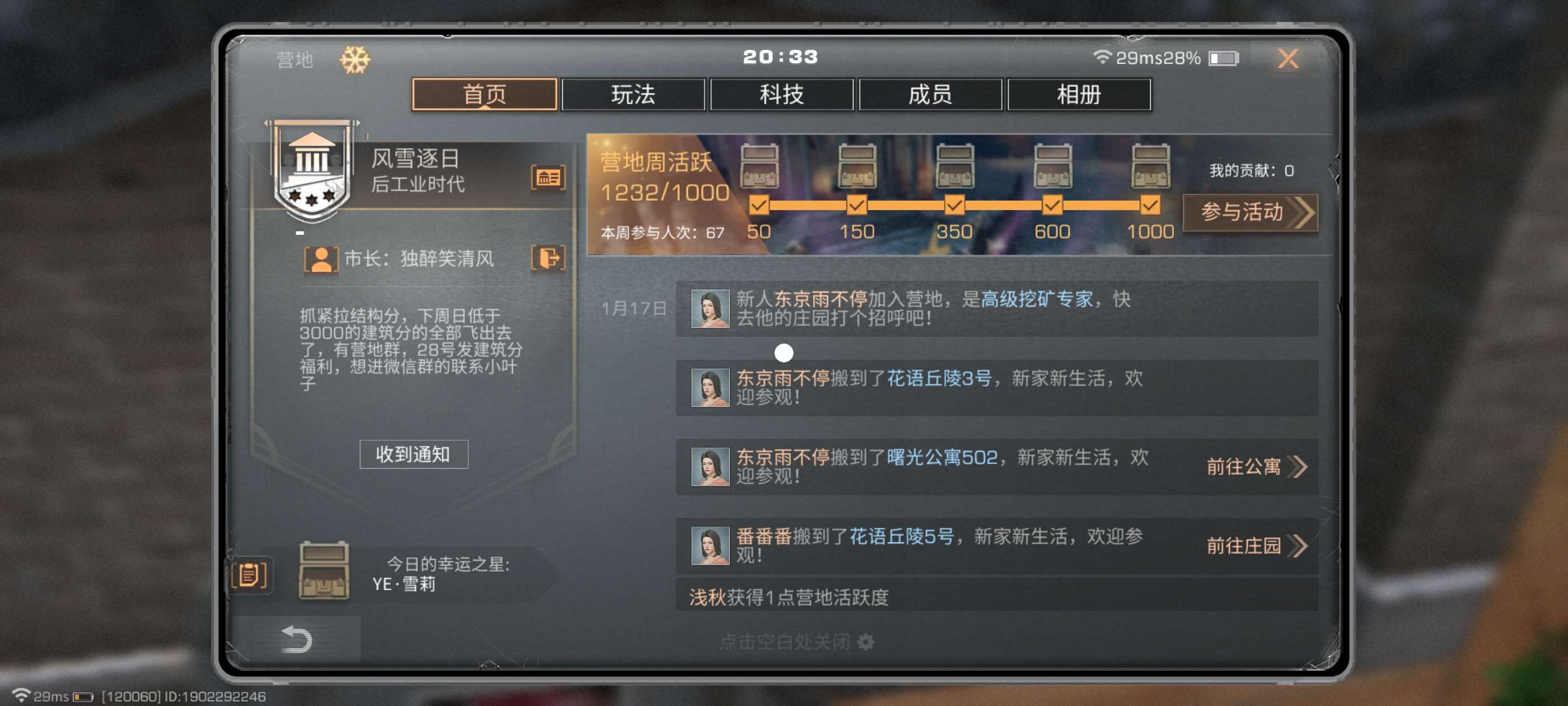Click the 收到通知 button
1568x706 pixels.
pos(413,454)
